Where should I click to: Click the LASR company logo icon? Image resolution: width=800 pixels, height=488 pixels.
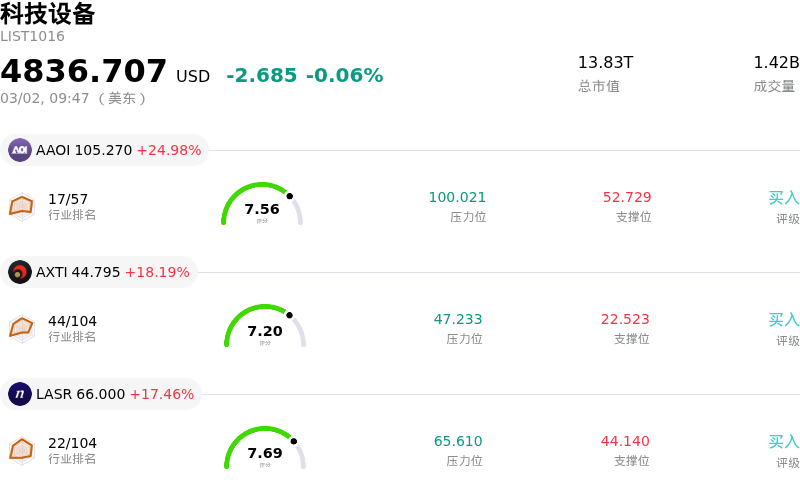(20, 394)
